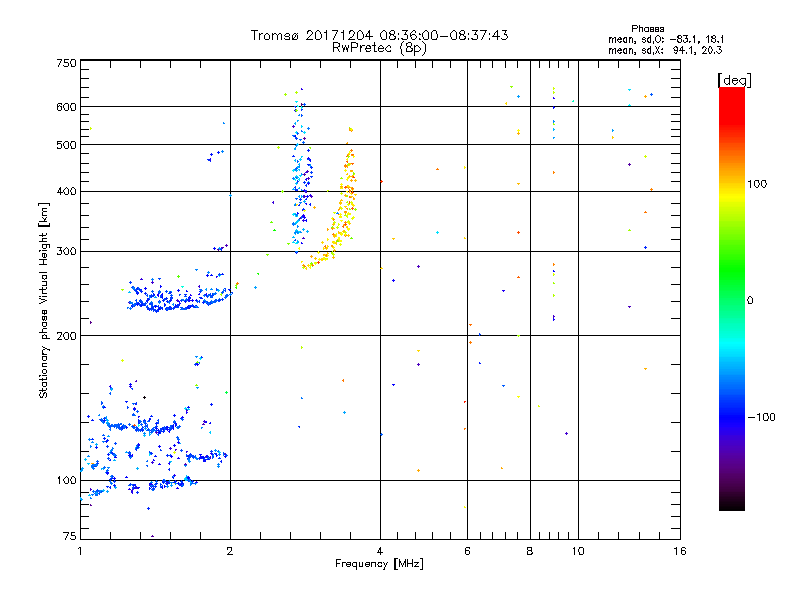Click the blue echo band near 250 km
Viewport: 800px width, 600px height.
coord(179,296)
